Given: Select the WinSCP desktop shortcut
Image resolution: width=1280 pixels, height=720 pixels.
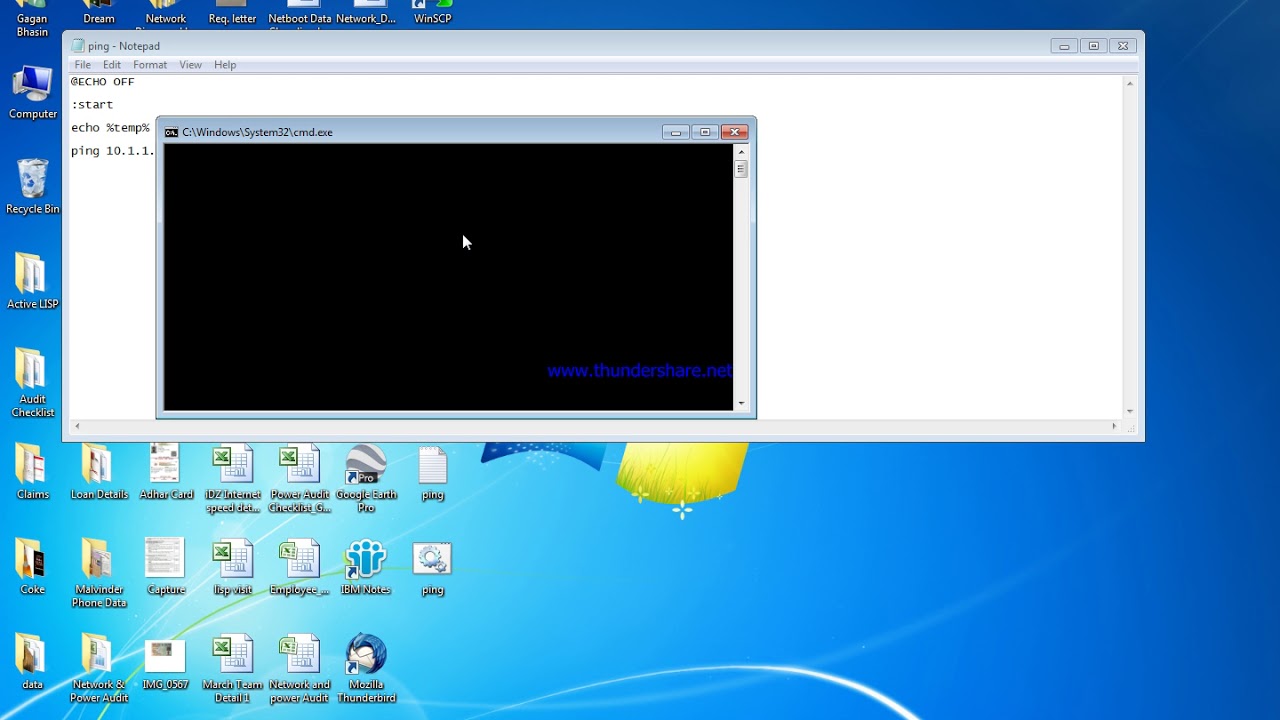Looking at the screenshot, I should pos(432,13).
